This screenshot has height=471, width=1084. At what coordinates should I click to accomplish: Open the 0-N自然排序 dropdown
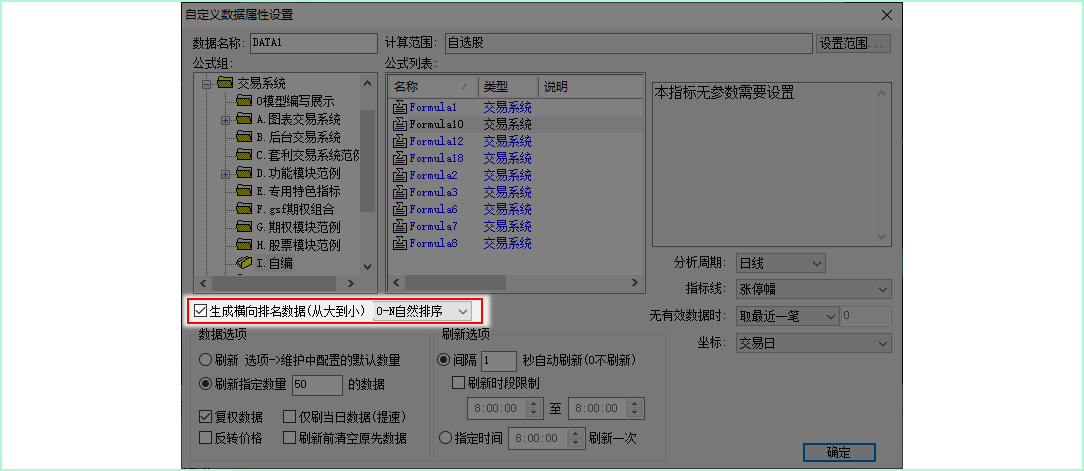[x=422, y=311]
